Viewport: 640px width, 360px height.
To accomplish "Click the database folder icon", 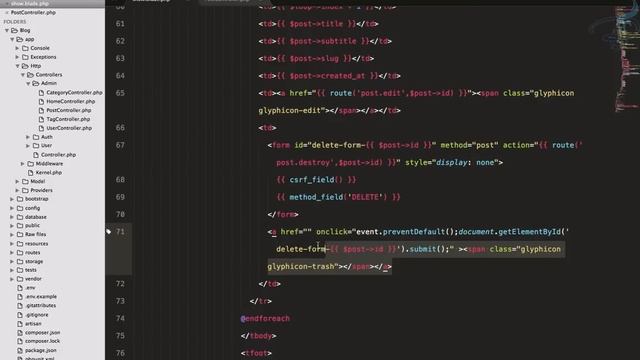I will coord(20,217).
